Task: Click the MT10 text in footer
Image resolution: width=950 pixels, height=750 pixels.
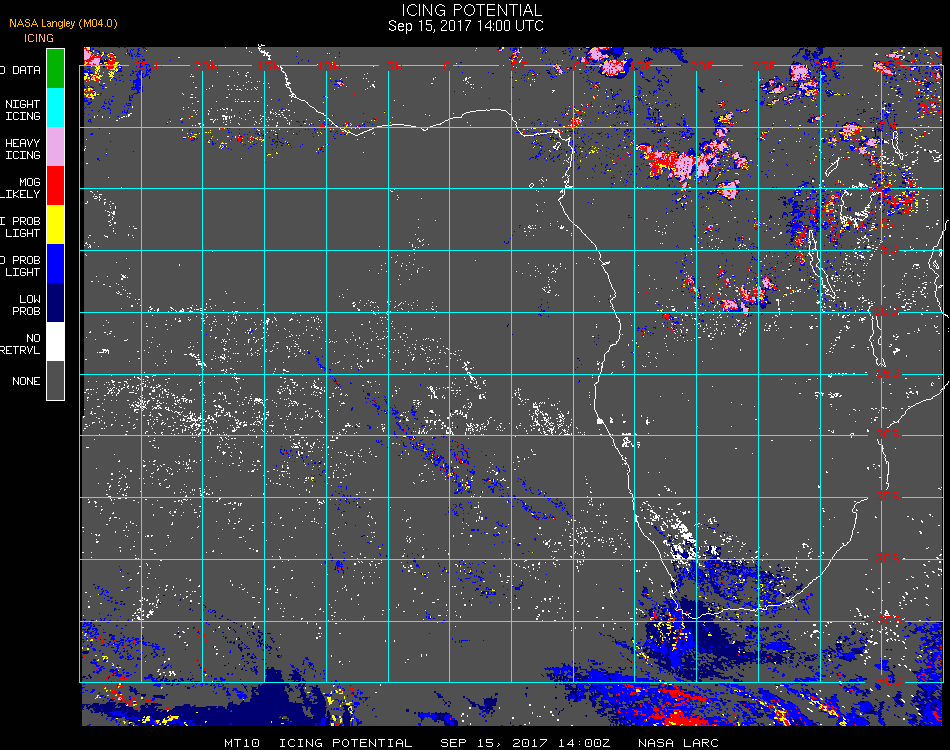Action: pos(242,743)
